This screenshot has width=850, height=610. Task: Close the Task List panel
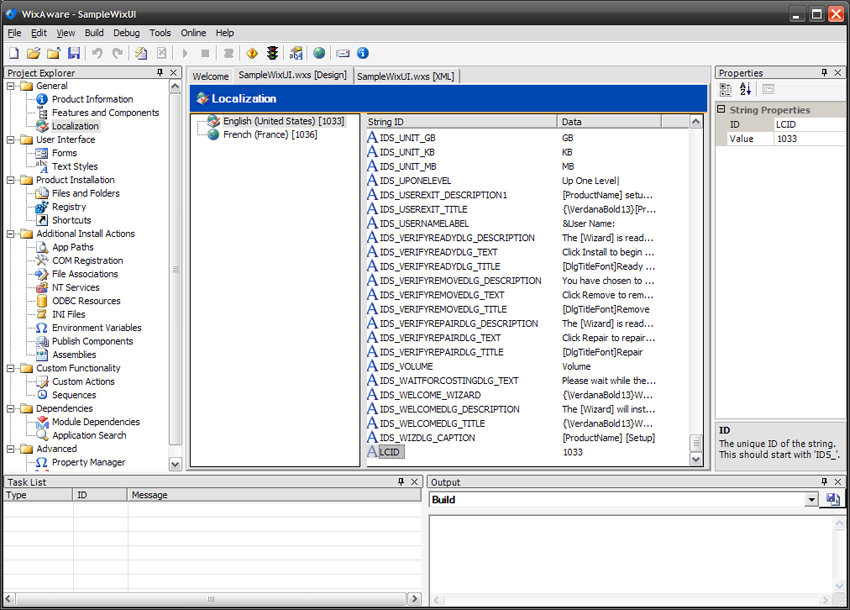click(415, 482)
